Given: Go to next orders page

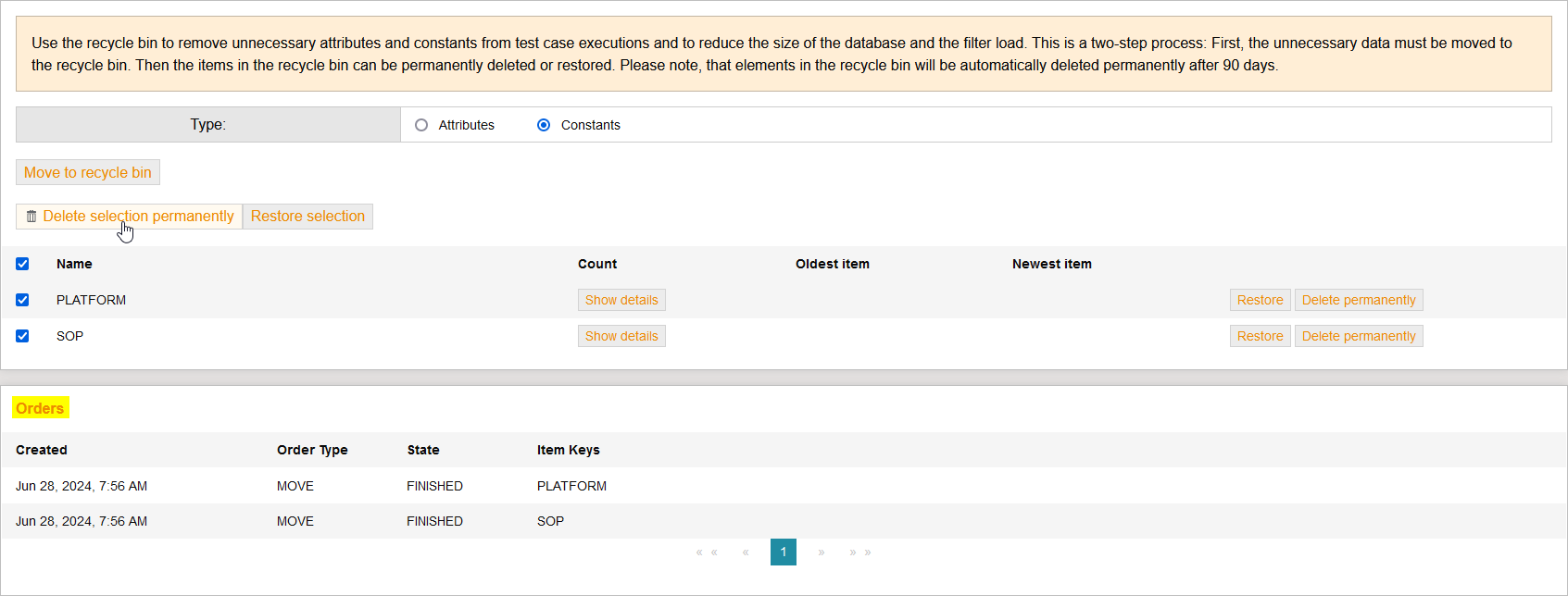Looking at the screenshot, I should click(822, 553).
